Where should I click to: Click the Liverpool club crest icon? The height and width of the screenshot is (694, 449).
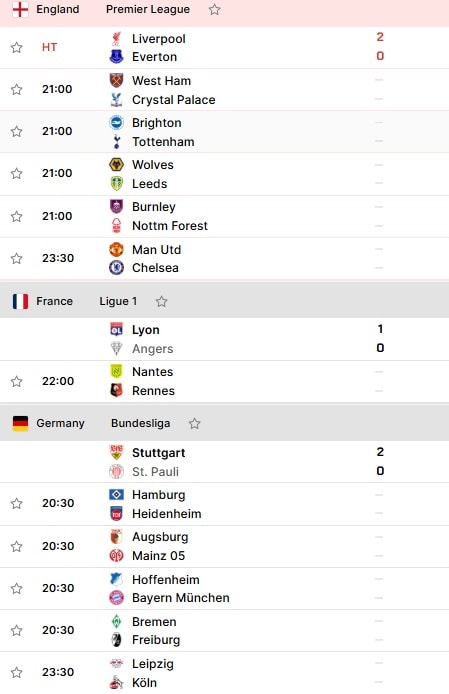click(x=116, y=39)
